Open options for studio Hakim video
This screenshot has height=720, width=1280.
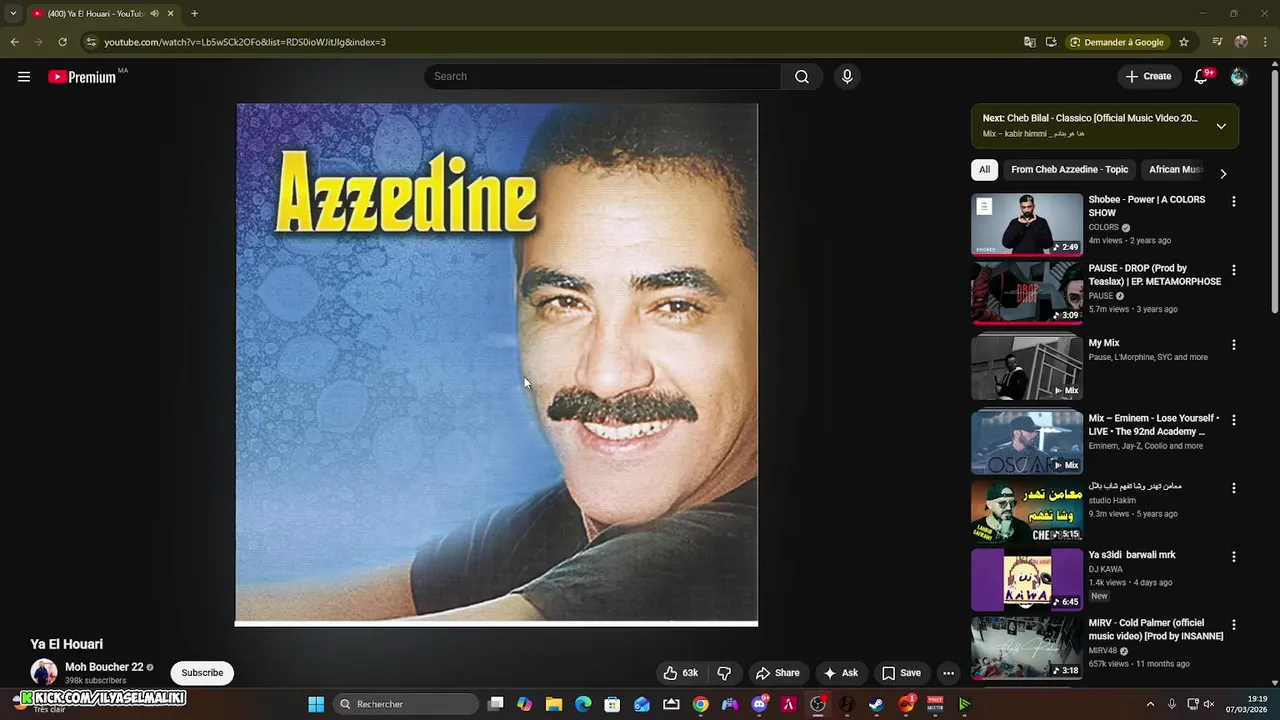pos(1233,488)
